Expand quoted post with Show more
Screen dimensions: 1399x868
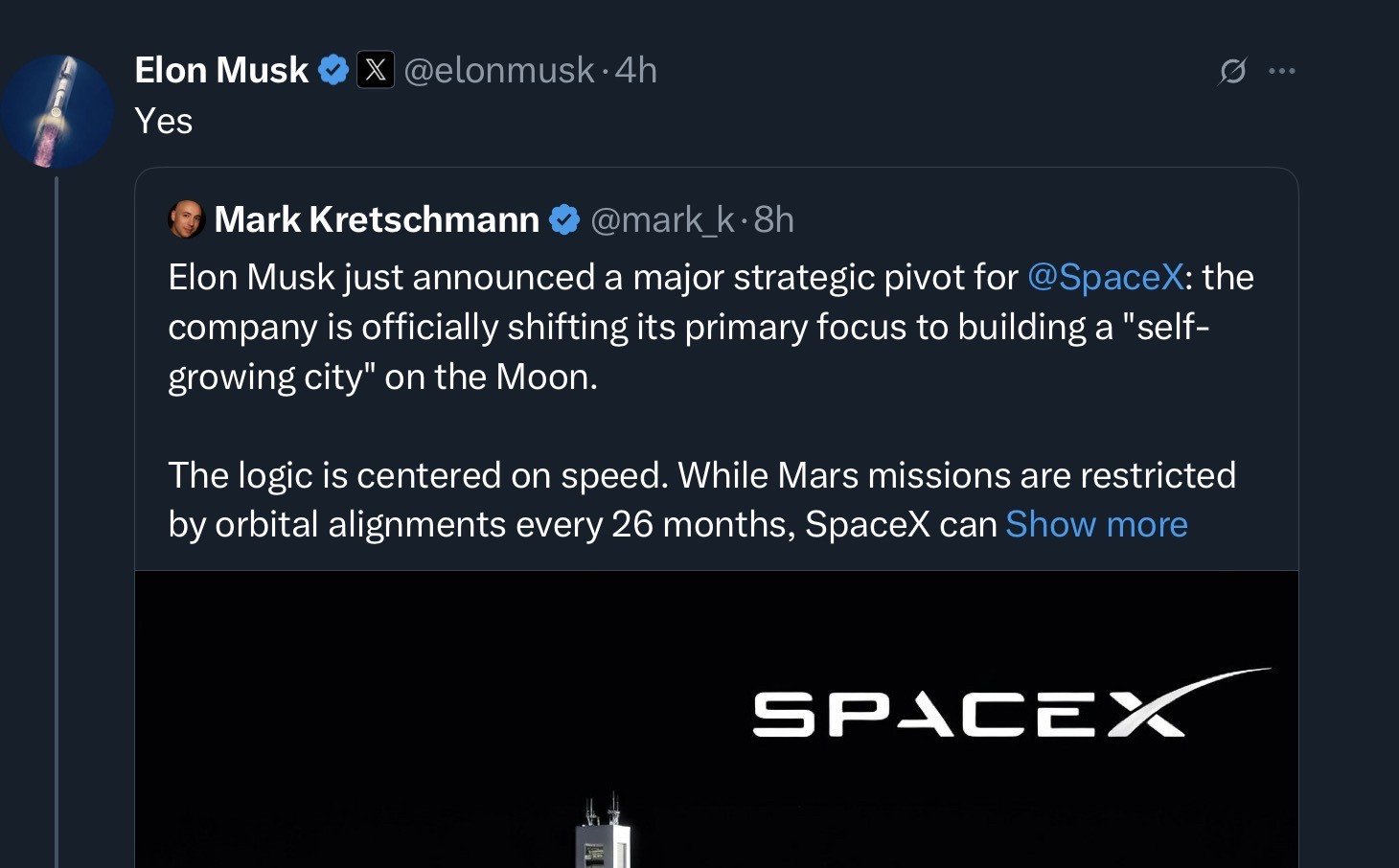[x=1096, y=524]
